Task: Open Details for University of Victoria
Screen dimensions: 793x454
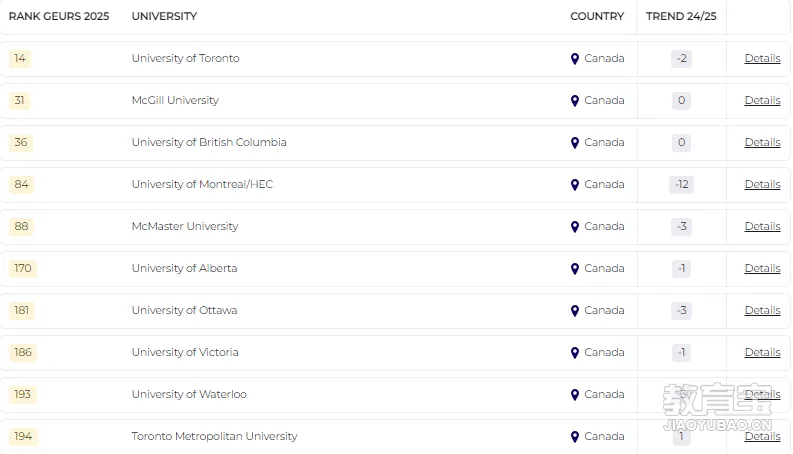Action: (x=762, y=352)
